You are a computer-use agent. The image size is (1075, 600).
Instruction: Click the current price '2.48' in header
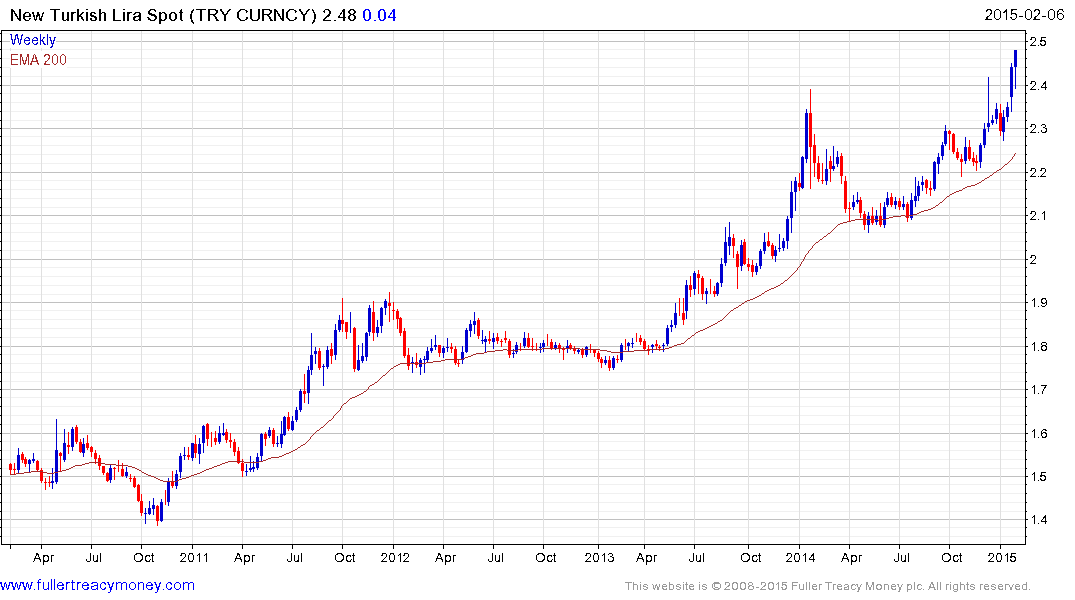coord(339,15)
